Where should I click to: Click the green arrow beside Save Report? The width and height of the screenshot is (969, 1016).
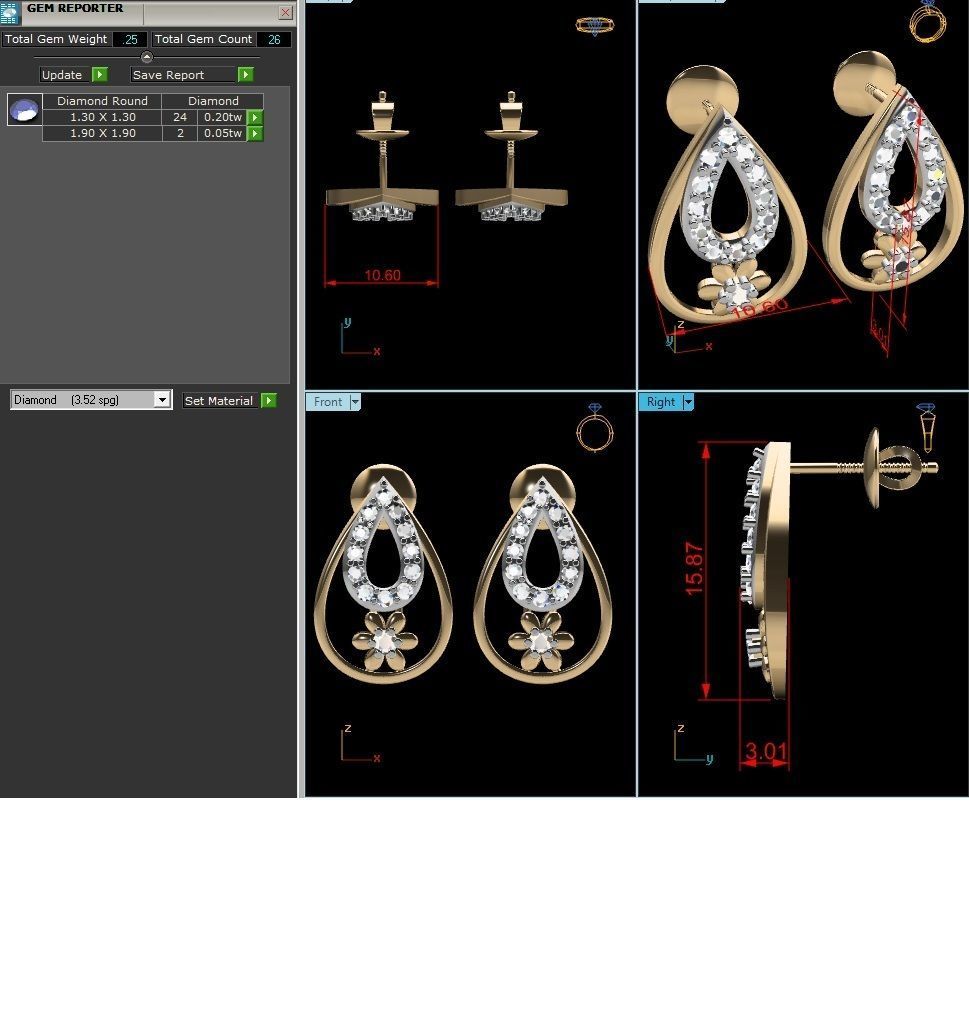(x=246, y=75)
